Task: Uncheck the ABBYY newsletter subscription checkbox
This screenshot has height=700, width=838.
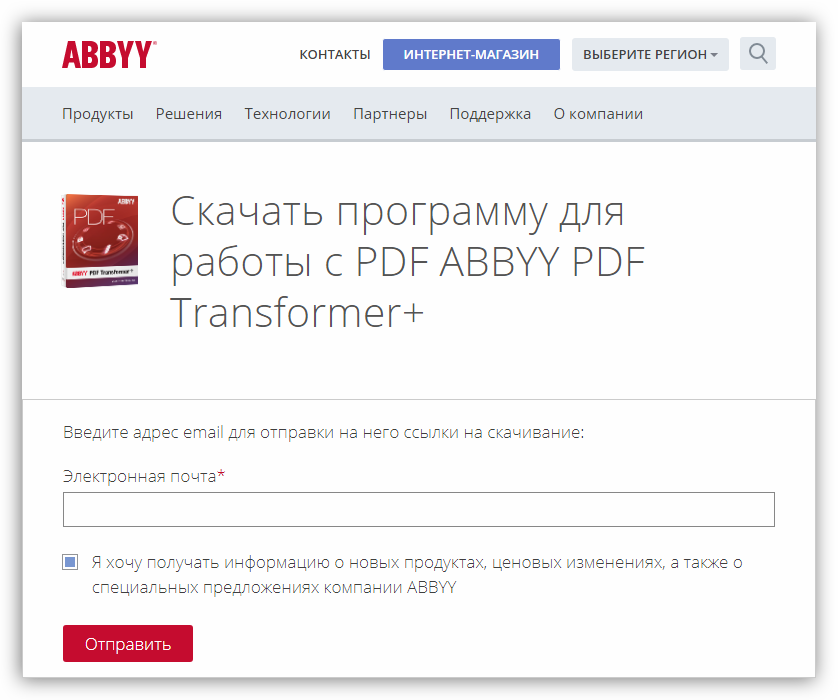Action: 70,562
